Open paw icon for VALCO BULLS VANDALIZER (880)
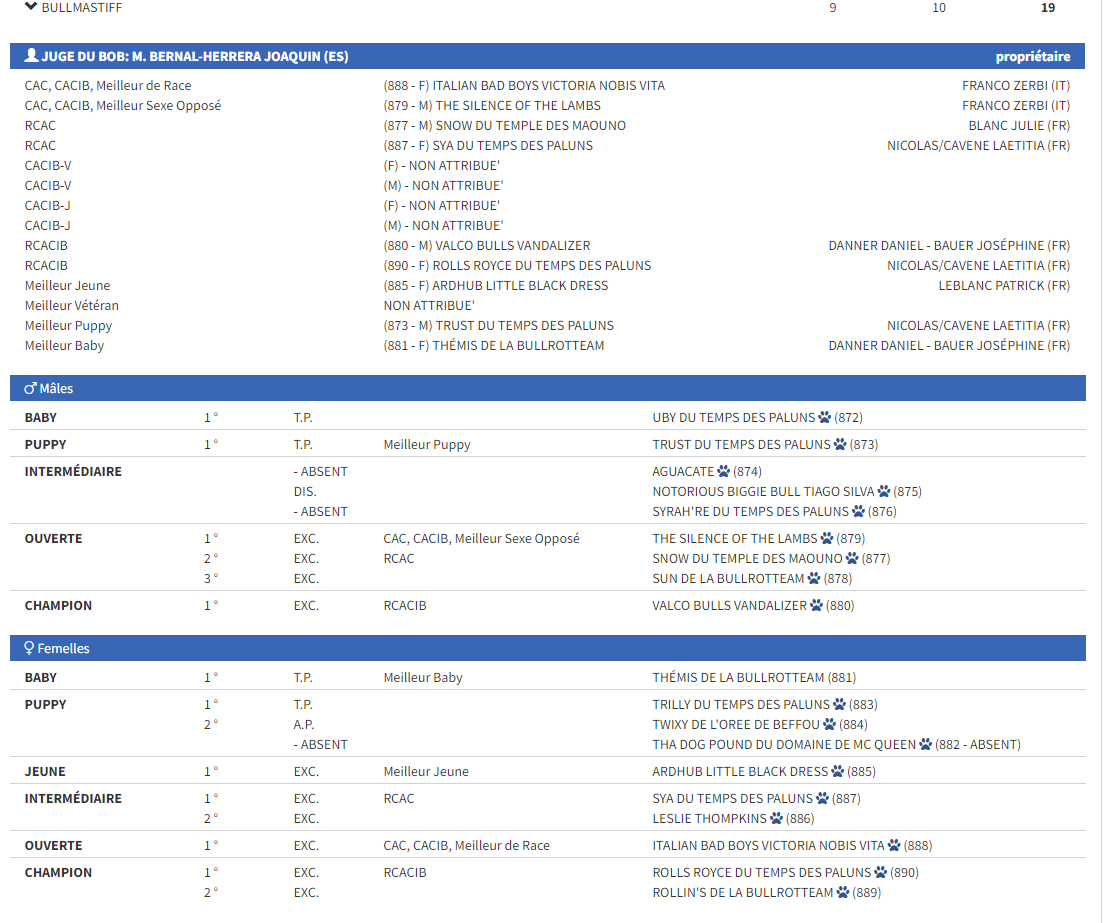The width and height of the screenshot is (1106, 923). point(817,605)
